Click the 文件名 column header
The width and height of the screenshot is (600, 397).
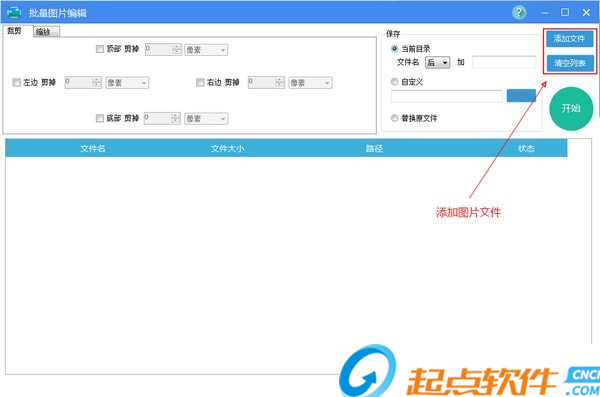pyautogui.click(x=93, y=149)
